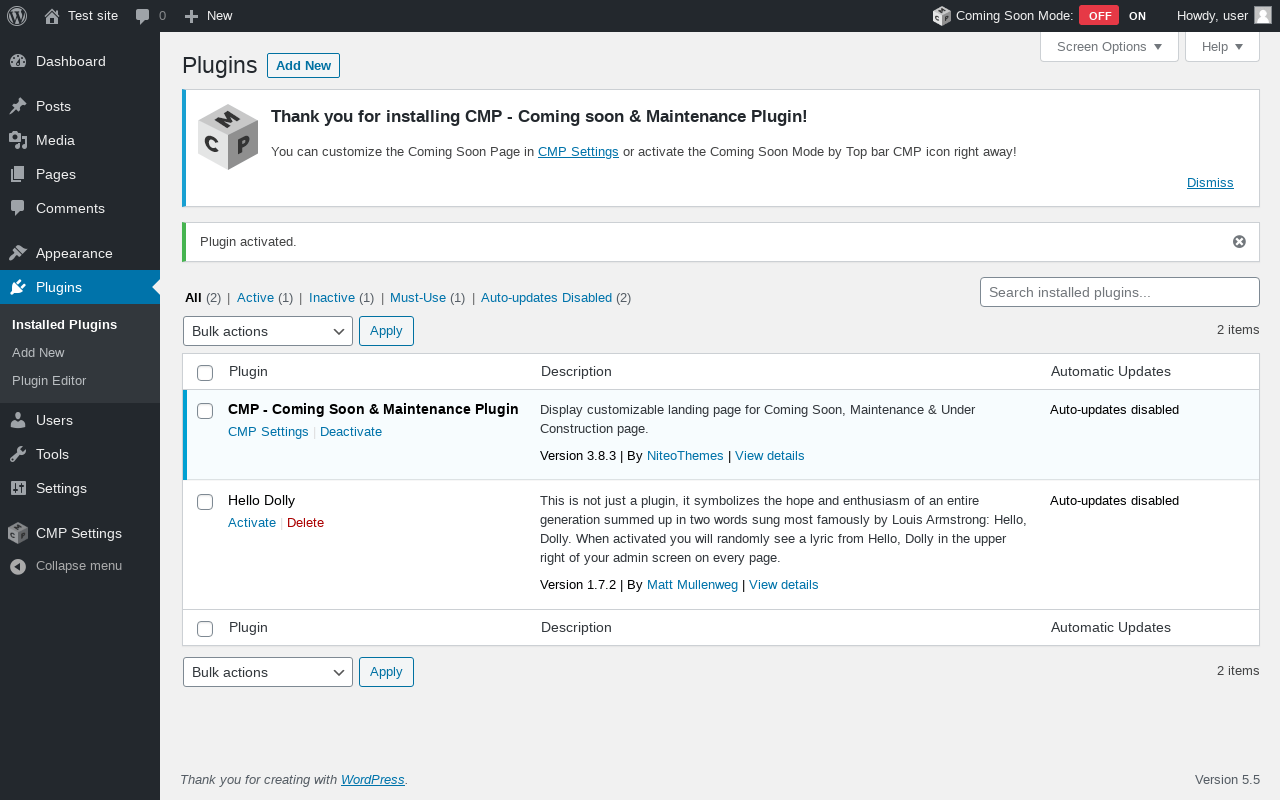Filter plugins by Inactive
Screen dimensions: 1280x800
(332, 298)
